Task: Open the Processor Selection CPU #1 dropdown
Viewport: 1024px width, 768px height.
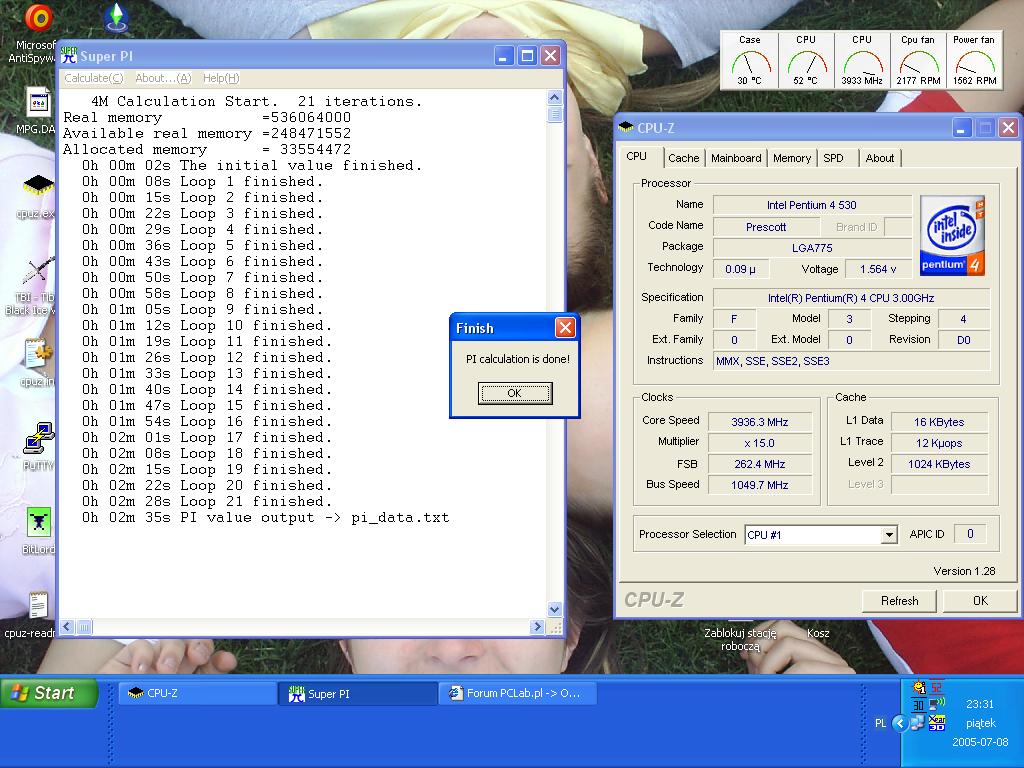Action: click(889, 535)
